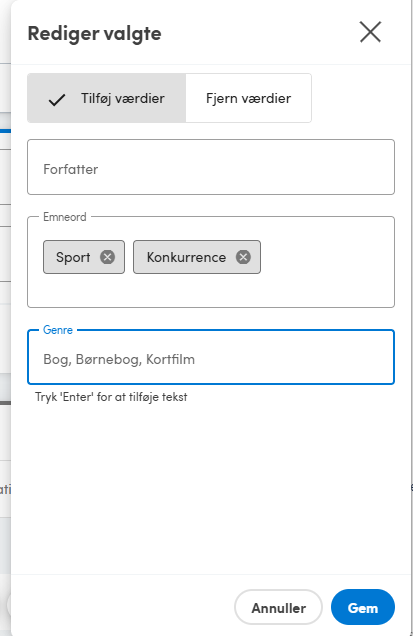
Task: Click the checkmark icon beside Tilføj værdier
Action: pyautogui.click(x=57, y=99)
